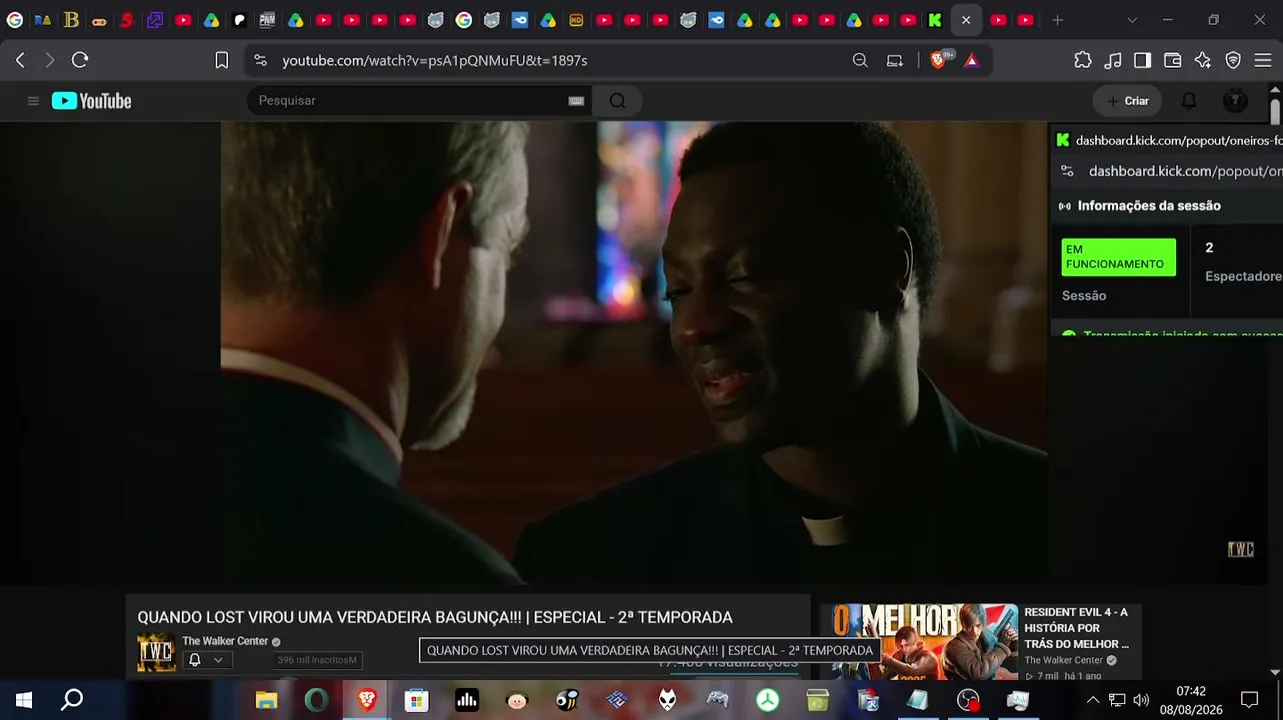
Task: Open Microsoft Store from the taskbar
Action: pos(417,700)
